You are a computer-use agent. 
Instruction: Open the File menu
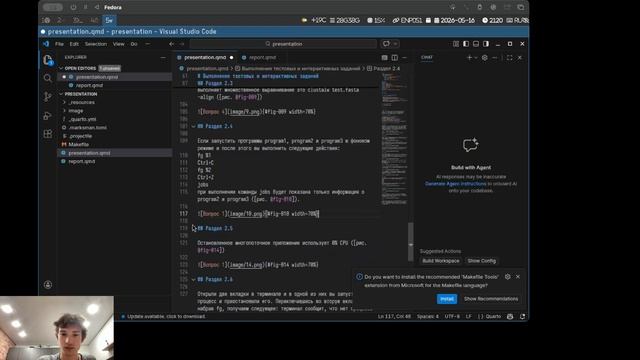[x=59, y=44]
